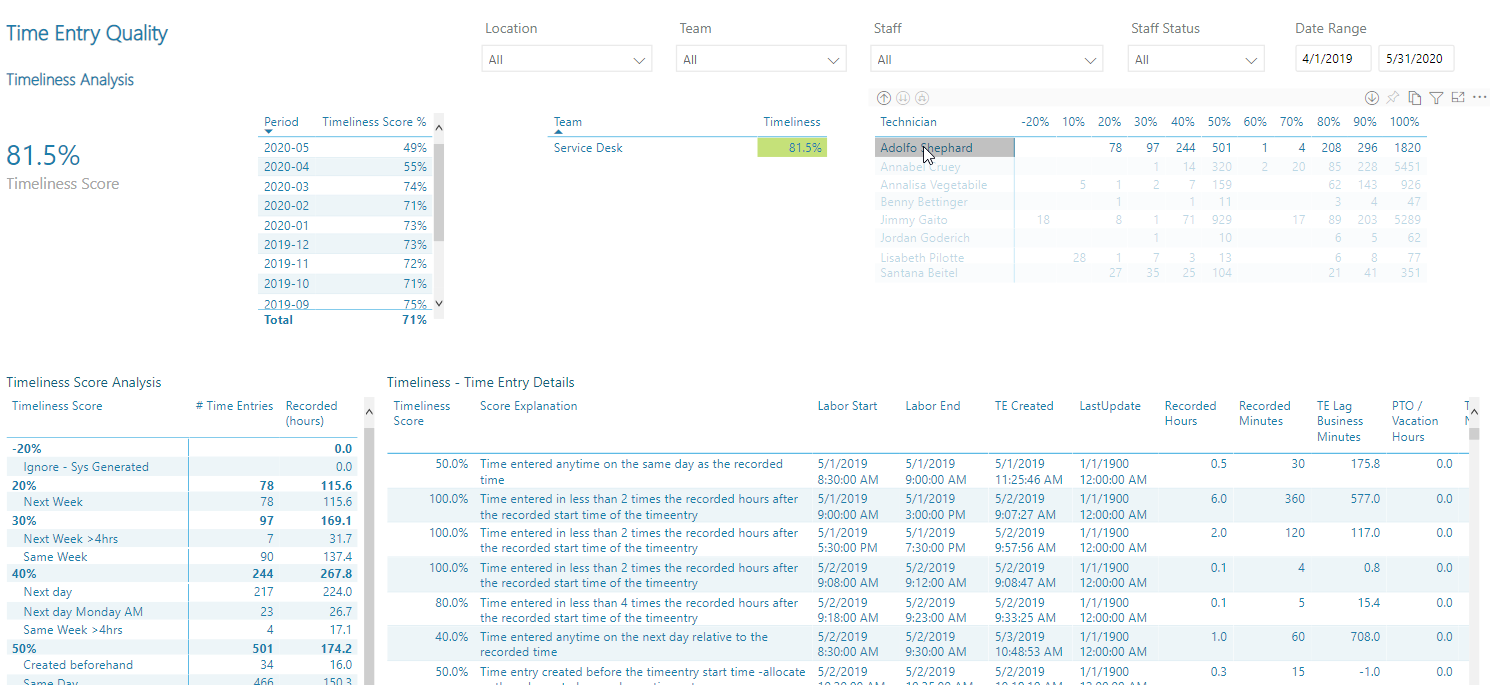The image size is (1490, 685).
Task: Click the LastUpdate column header
Action: pos(1110,406)
